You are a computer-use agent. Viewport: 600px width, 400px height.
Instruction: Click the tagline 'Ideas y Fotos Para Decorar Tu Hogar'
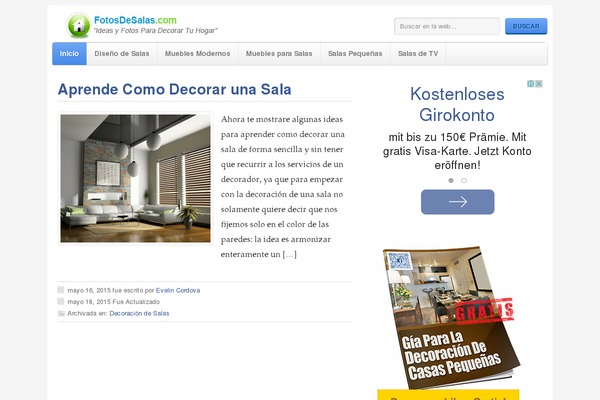pyautogui.click(x=155, y=31)
